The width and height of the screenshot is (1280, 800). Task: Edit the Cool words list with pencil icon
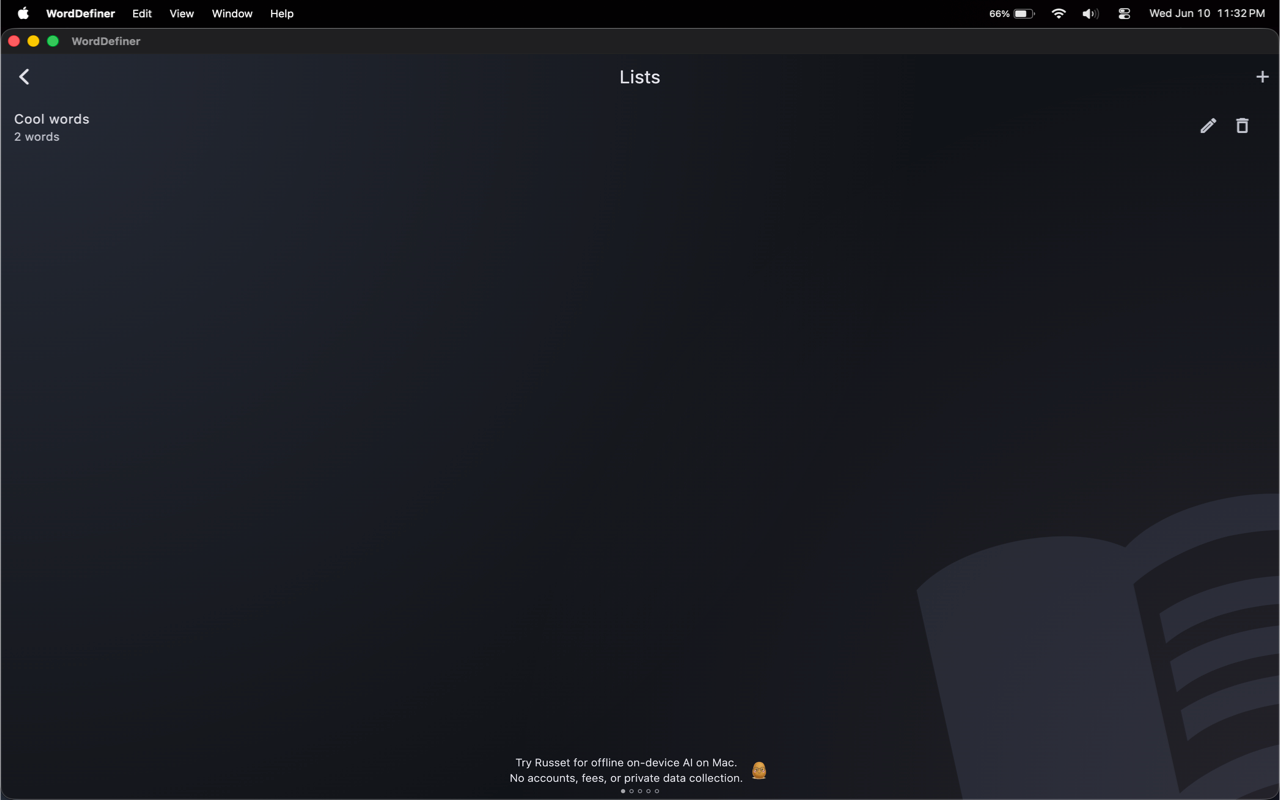[x=1208, y=126]
